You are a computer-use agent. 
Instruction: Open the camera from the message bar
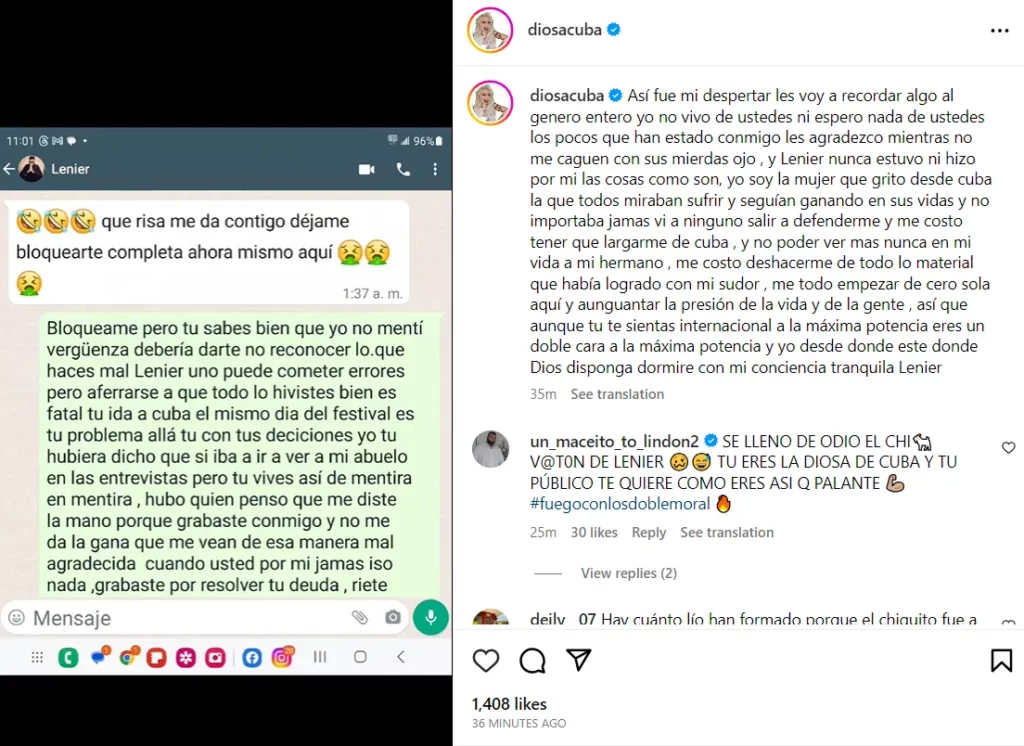392,617
